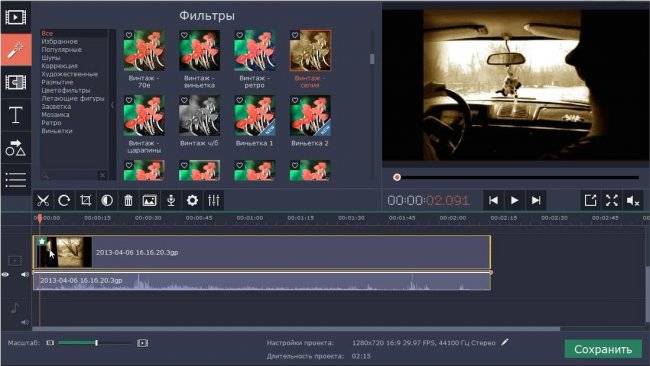Open the audio equalizer icon
Screen dimensions: 650x366
point(213,201)
